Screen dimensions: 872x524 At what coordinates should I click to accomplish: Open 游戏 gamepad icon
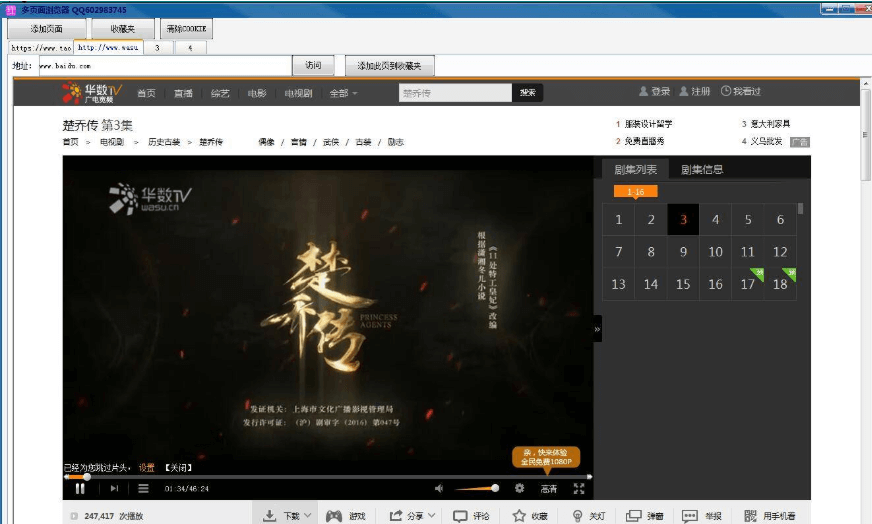(334, 516)
